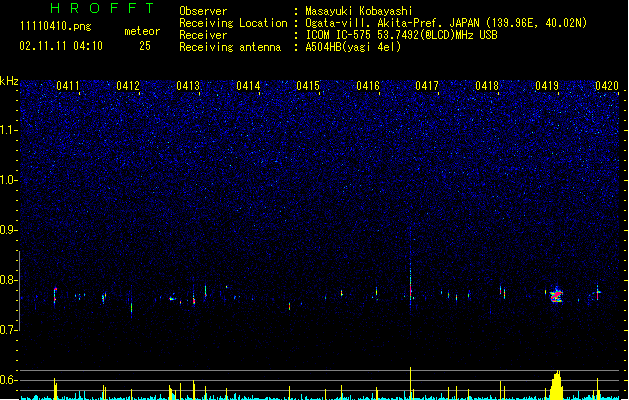Screen dimensions: 629x400
Task: Click the 1.0 kHz axis label
Action: pos(9,180)
